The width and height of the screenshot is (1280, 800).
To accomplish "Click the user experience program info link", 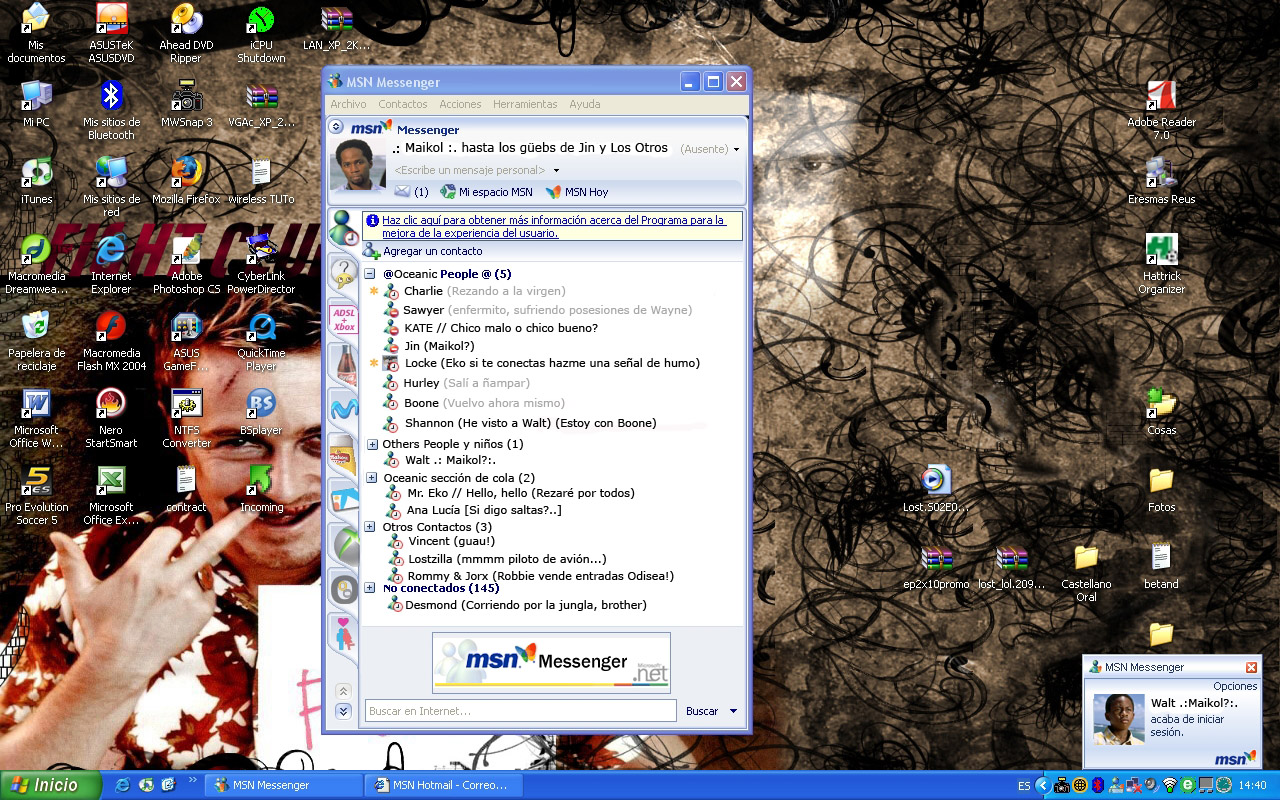I will 553,226.
